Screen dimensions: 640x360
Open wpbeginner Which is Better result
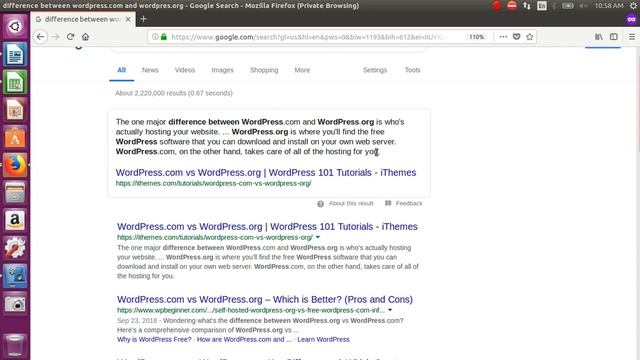point(265,300)
